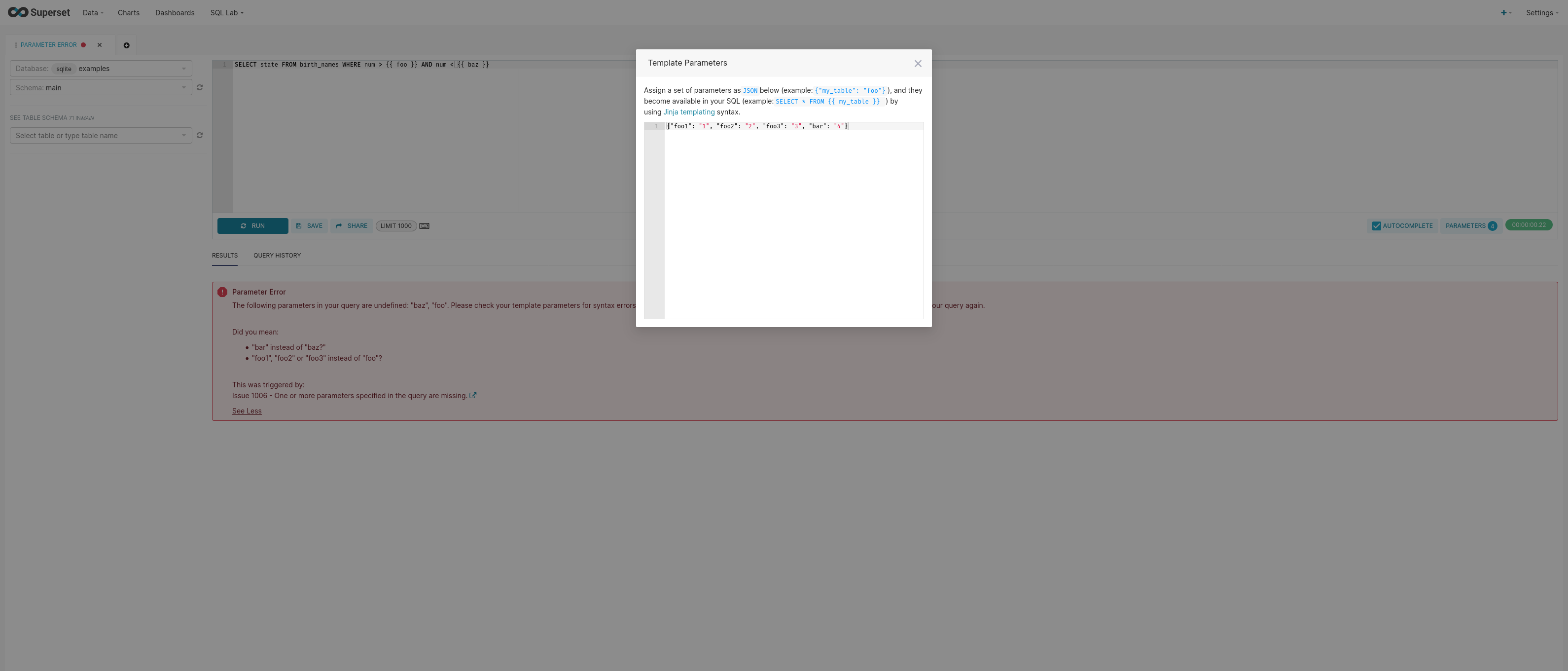The image size is (1568, 671).
Task: Click the Superset logo
Action: click(x=39, y=12)
